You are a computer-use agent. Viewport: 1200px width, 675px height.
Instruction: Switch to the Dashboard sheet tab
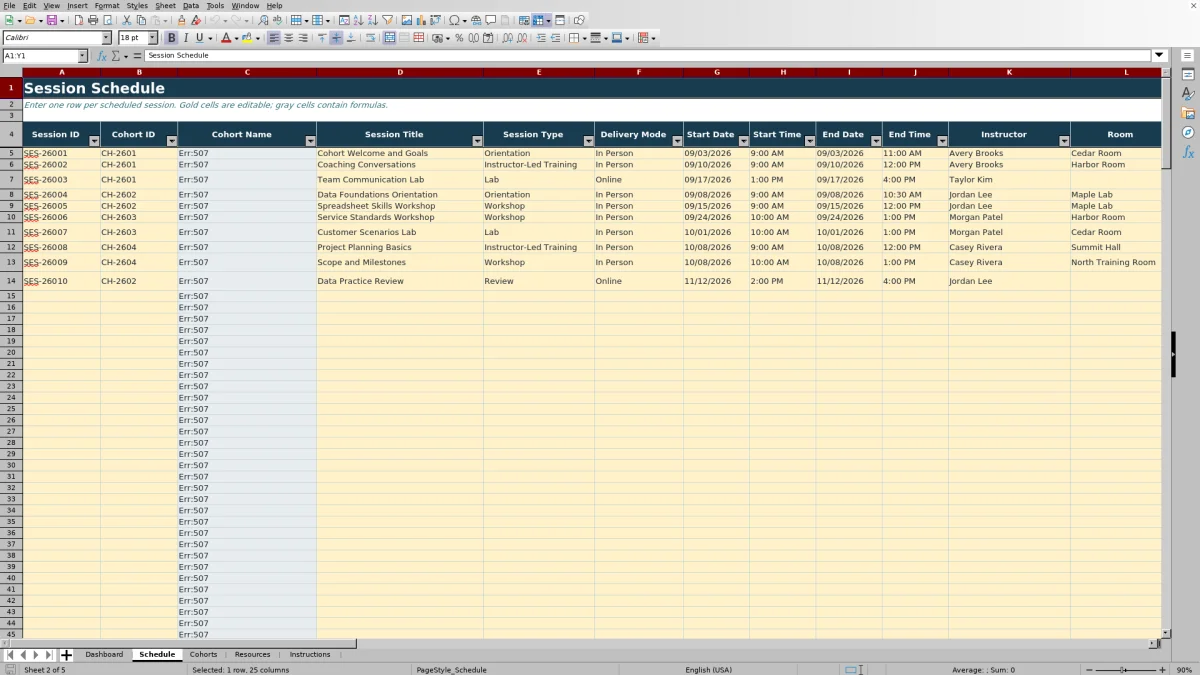[x=104, y=654]
